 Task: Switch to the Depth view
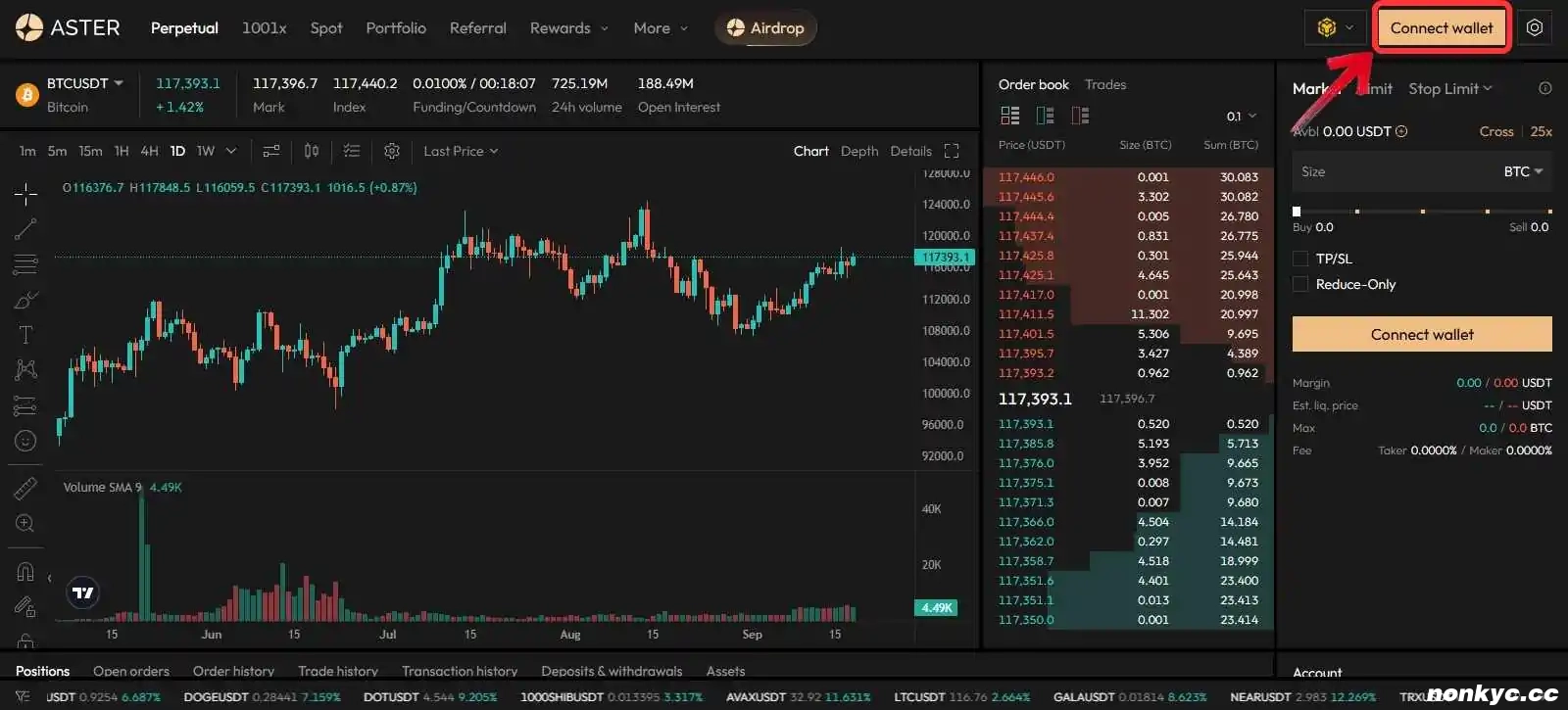coord(859,151)
